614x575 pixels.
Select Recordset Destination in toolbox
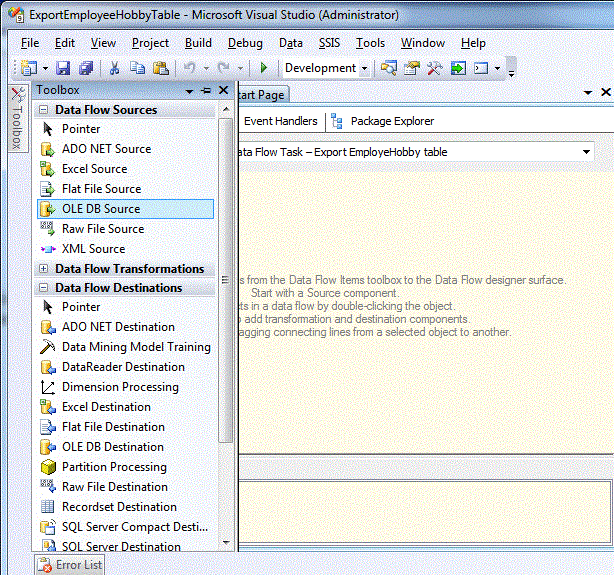tap(119, 507)
